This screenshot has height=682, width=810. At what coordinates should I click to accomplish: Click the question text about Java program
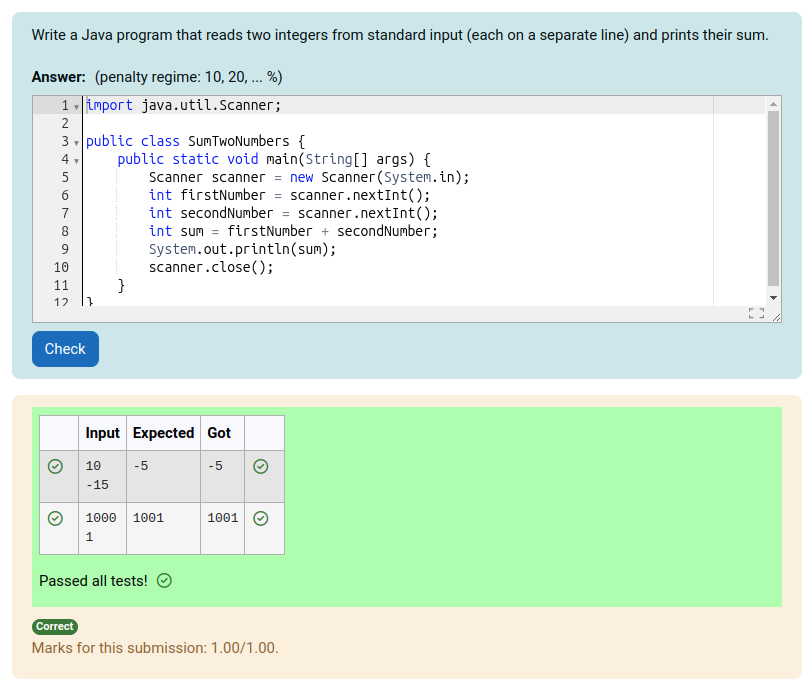[400, 35]
